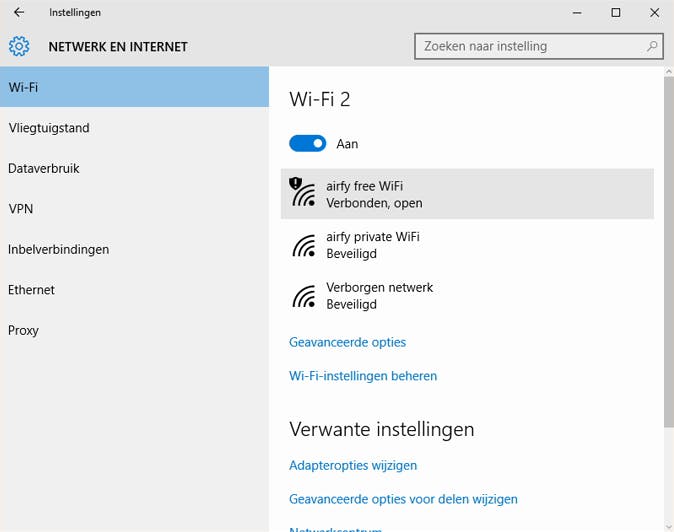This screenshot has height=532, width=674.
Task: Click the search magnifier icon
Action: (x=652, y=46)
